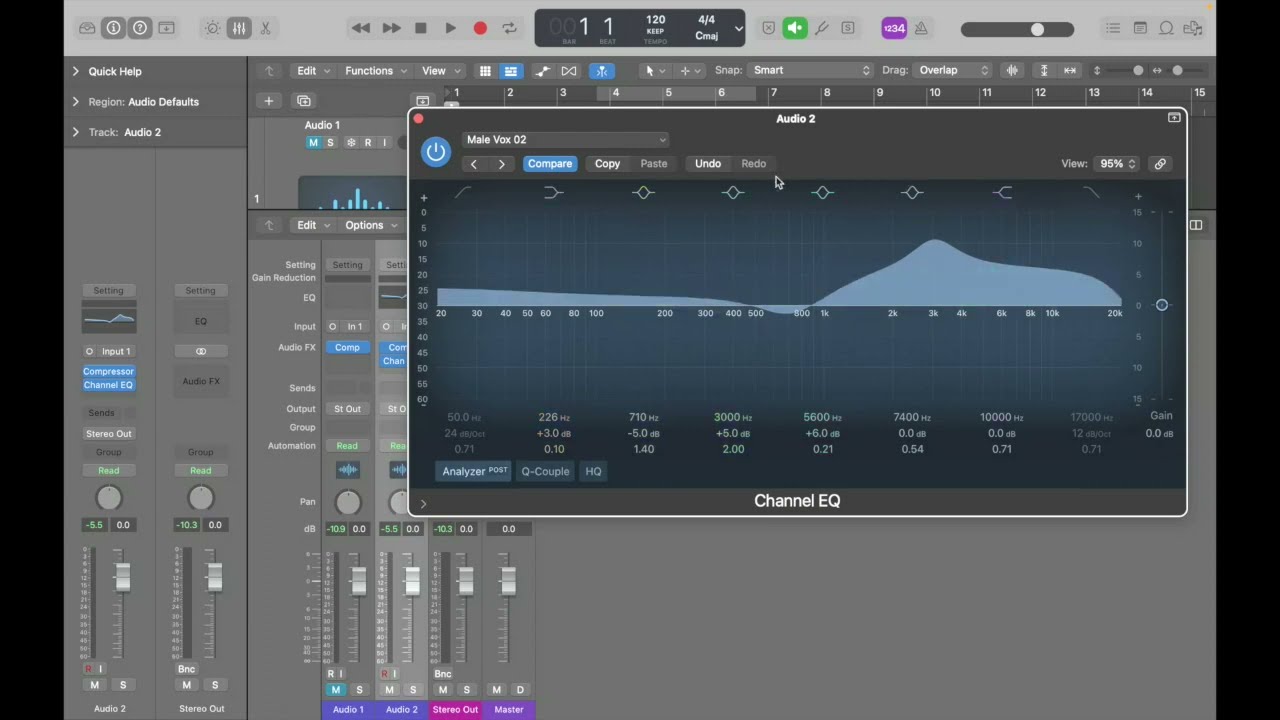Toggle the HQ button
Image resolution: width=1280 pixels, height=720 pixels.
[x=593, y=471]
